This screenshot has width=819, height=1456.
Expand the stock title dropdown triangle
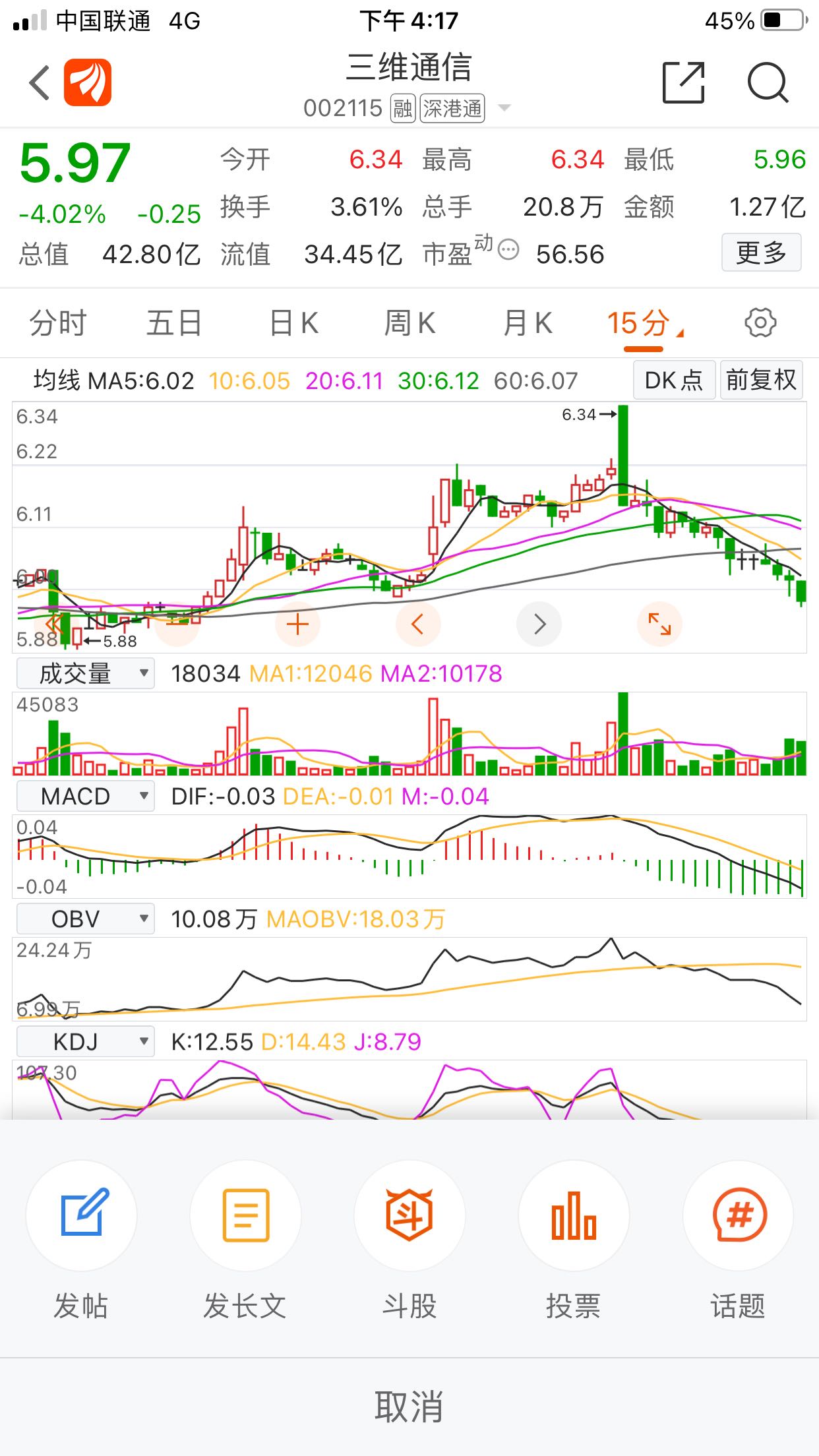point(504,107)
